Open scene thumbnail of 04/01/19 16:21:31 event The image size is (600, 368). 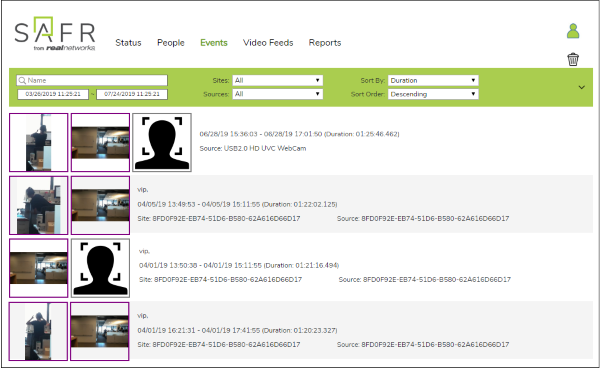coord(100,331)
